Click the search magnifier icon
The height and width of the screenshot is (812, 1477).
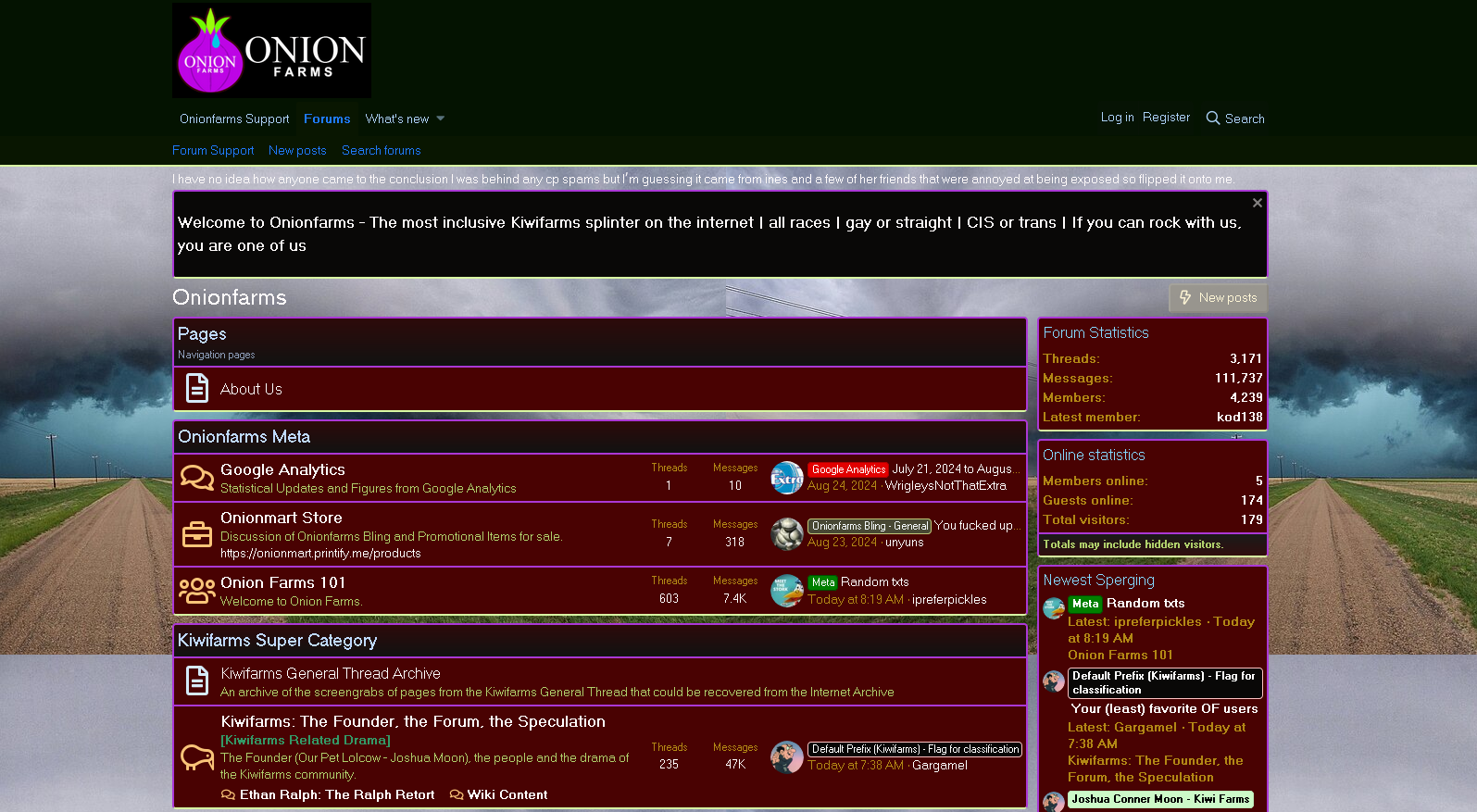[x=1212, y=119]
